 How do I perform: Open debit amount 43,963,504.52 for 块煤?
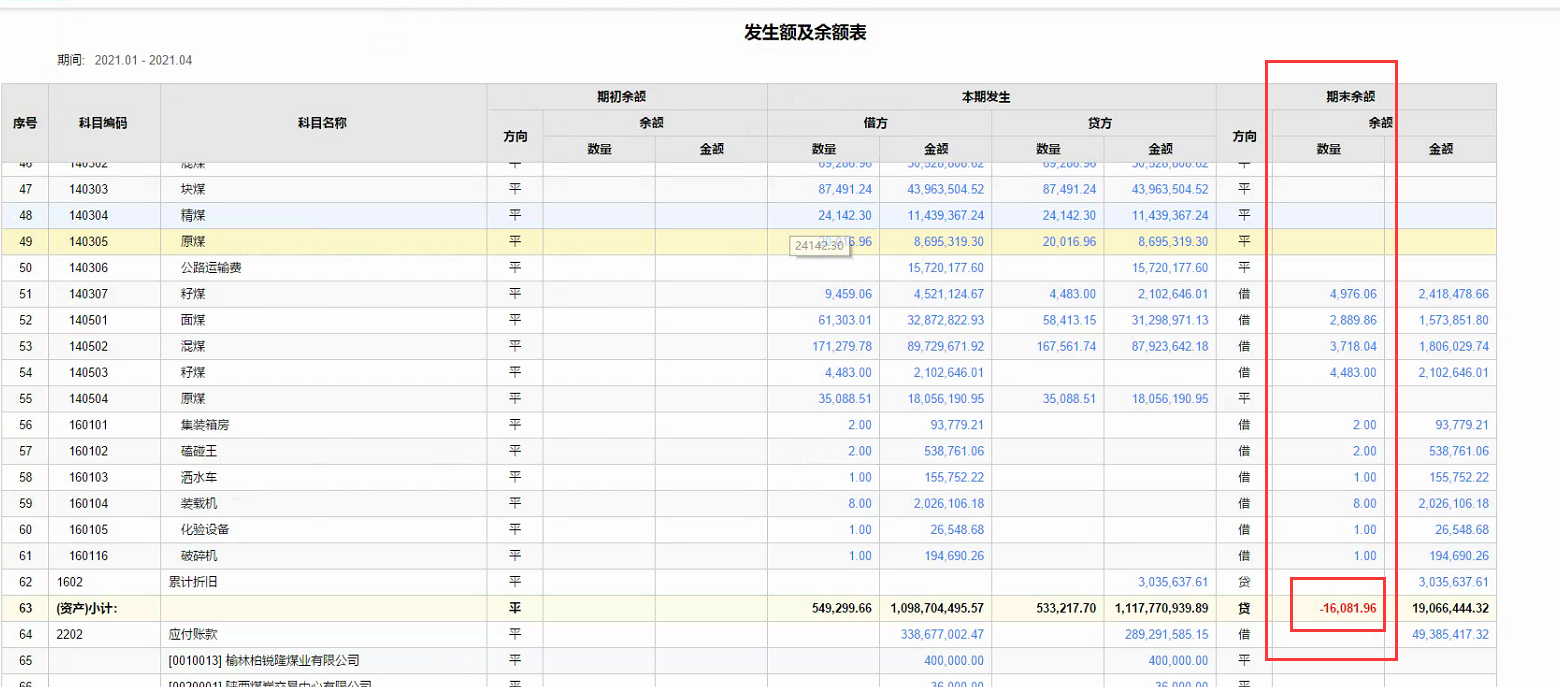pyautogui.click(x=945, y=190)
